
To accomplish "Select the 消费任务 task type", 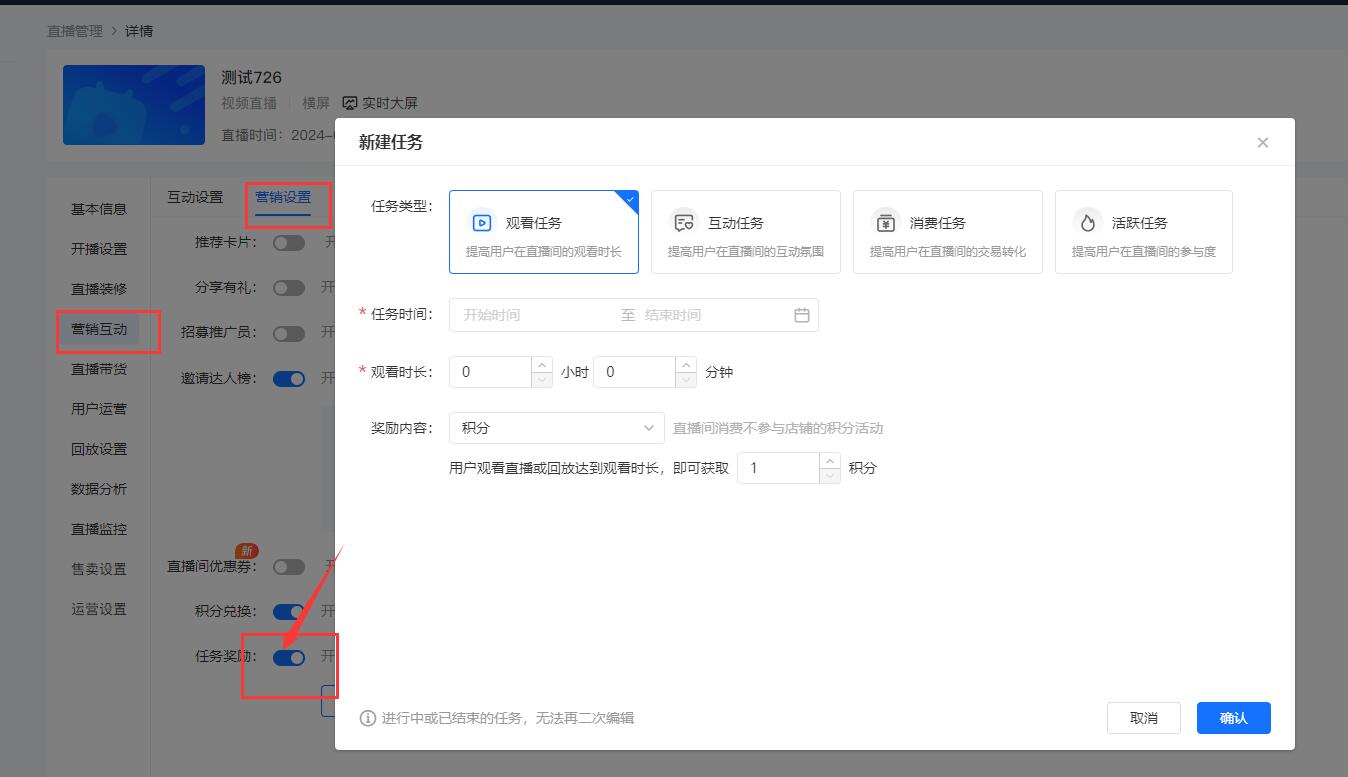I will point(947,231).
